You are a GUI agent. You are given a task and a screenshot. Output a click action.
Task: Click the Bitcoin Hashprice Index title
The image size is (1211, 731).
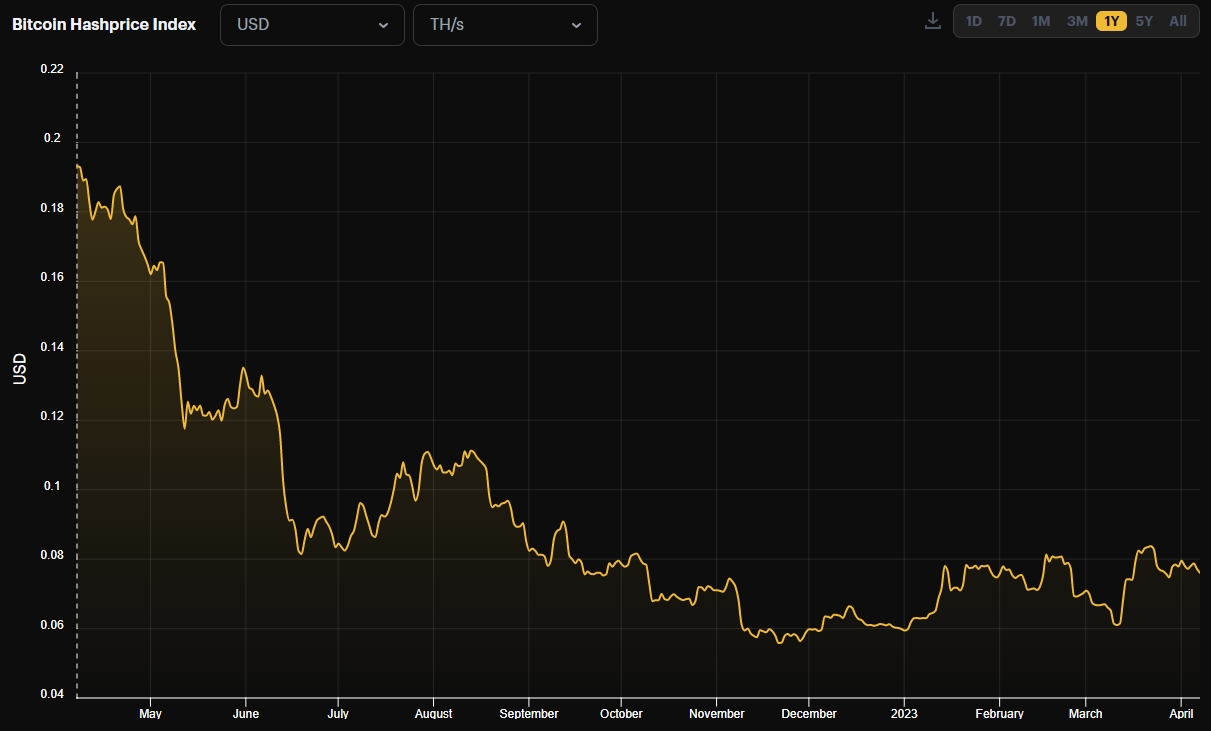(104, 24)
